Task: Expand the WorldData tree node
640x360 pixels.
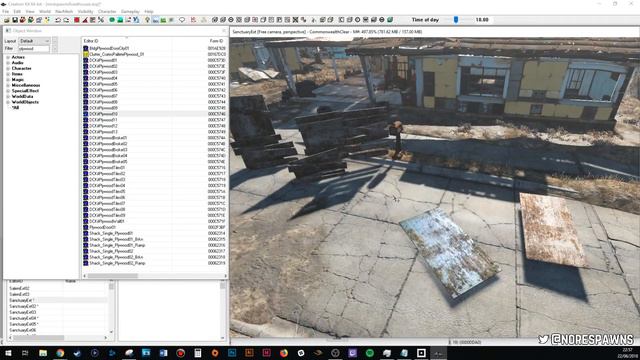Action: click(x=8, y=96)
